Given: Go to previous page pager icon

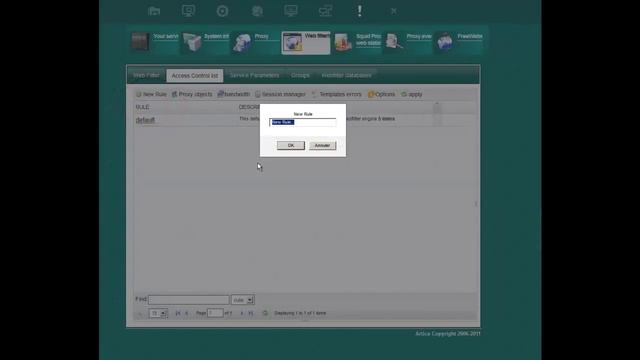Looking at the screenshot, I should point(187,313).
